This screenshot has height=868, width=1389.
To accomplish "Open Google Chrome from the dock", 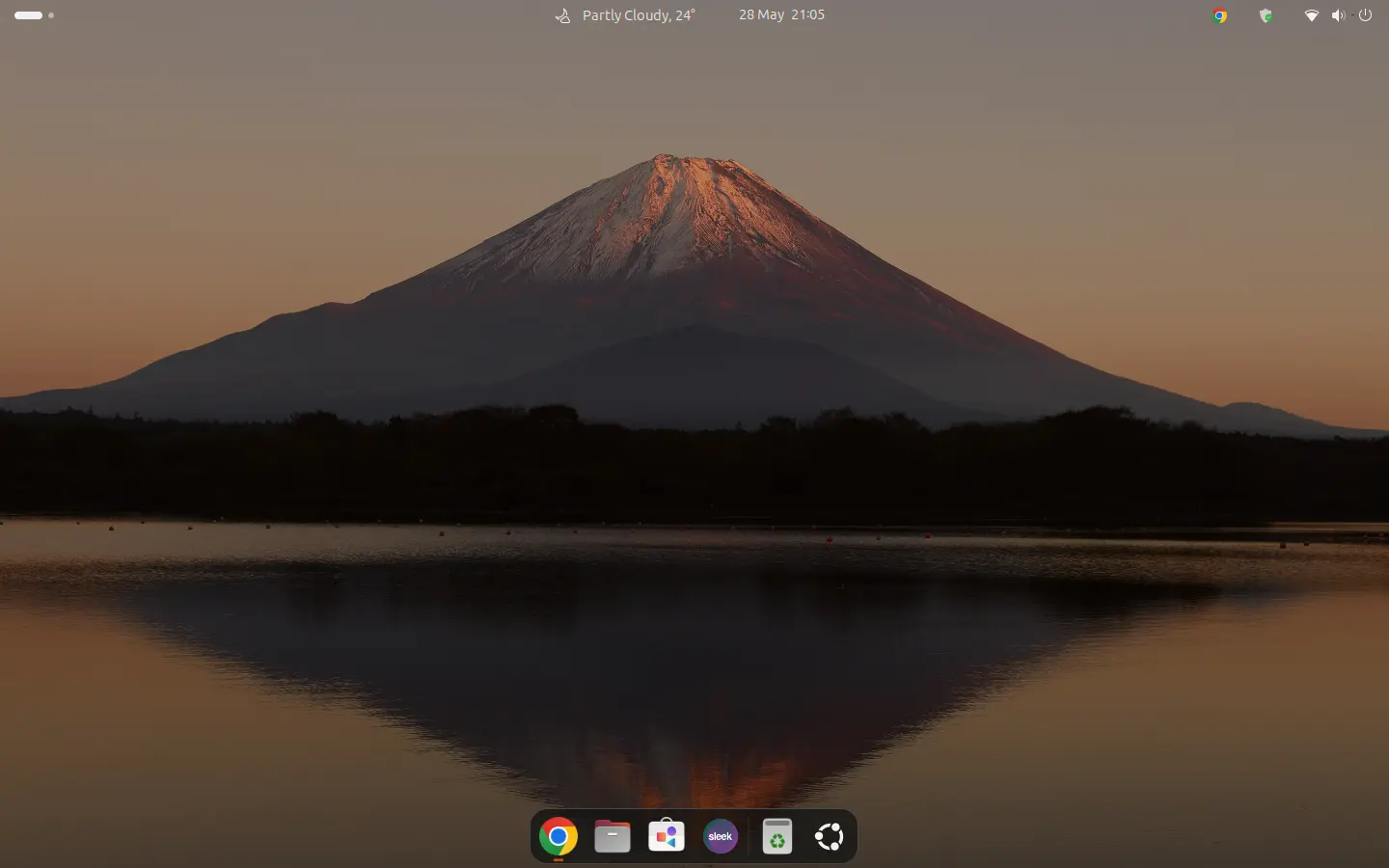I will 558,836.
